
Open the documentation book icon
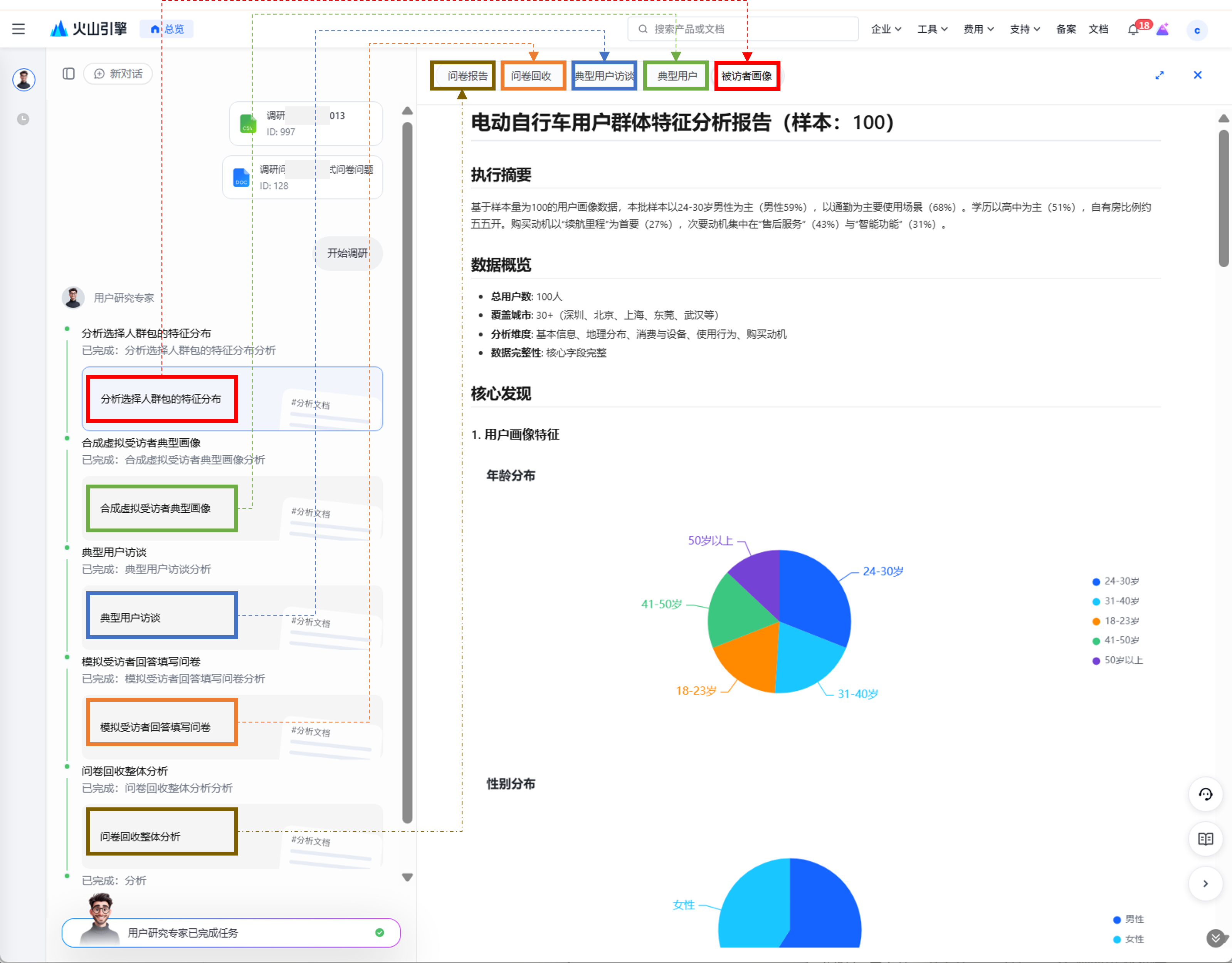pos(1205,839)
